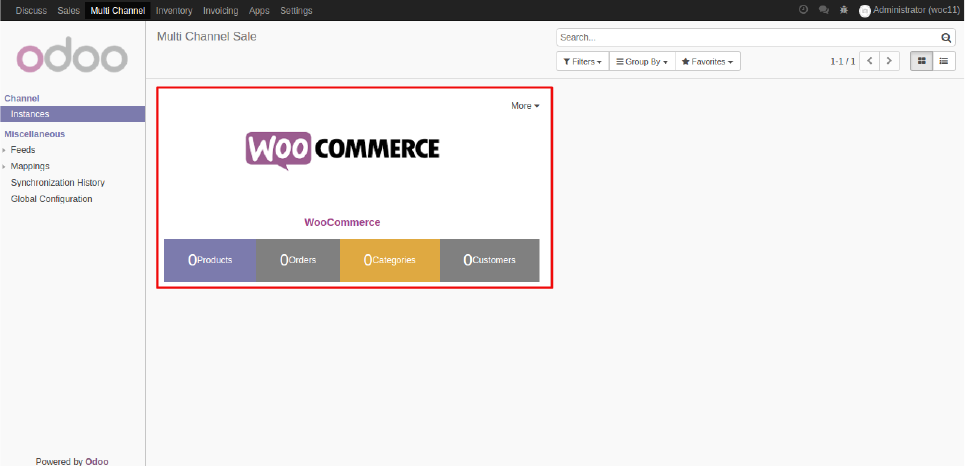Open the Discuss menu

tap(31, 10)
